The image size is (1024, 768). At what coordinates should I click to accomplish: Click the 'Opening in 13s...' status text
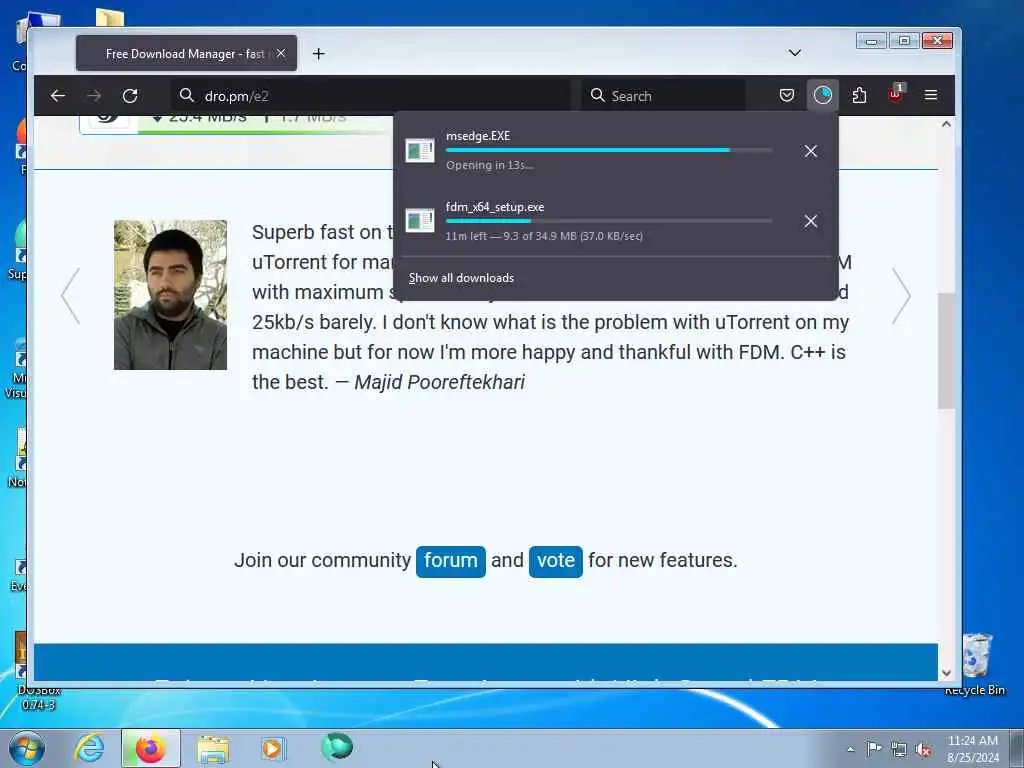click(x=490, y=165)
